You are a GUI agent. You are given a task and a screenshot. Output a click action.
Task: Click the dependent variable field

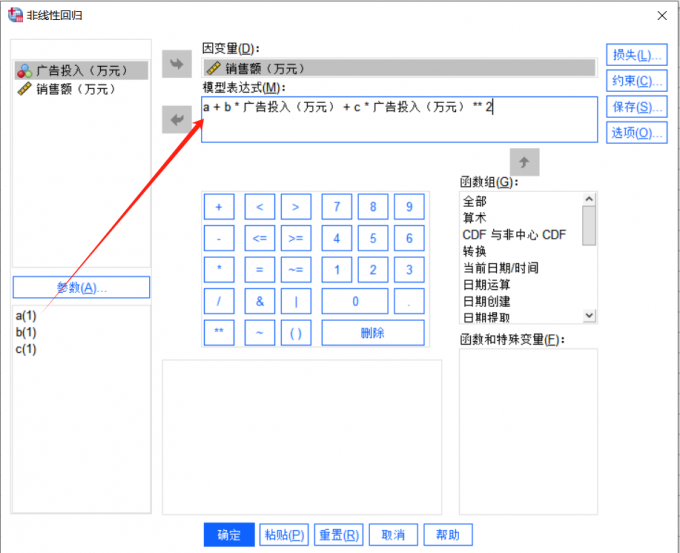(x=399, y=68)
